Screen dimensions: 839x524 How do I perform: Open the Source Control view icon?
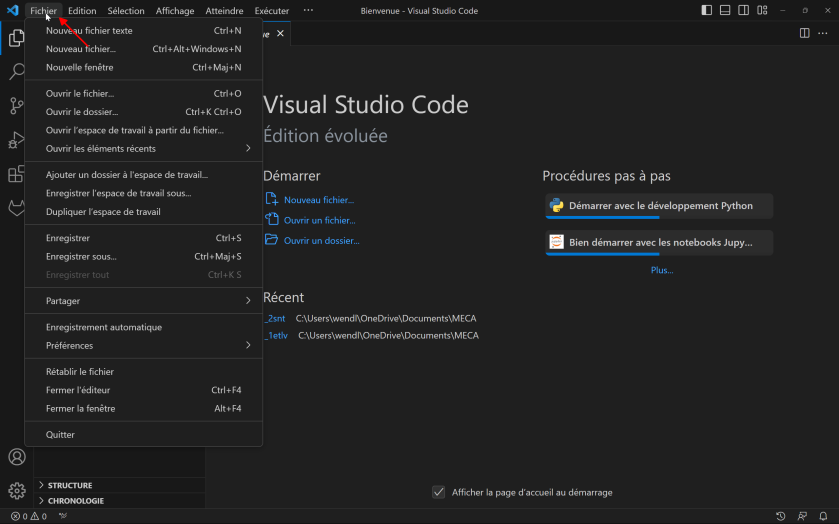[17, 105]
